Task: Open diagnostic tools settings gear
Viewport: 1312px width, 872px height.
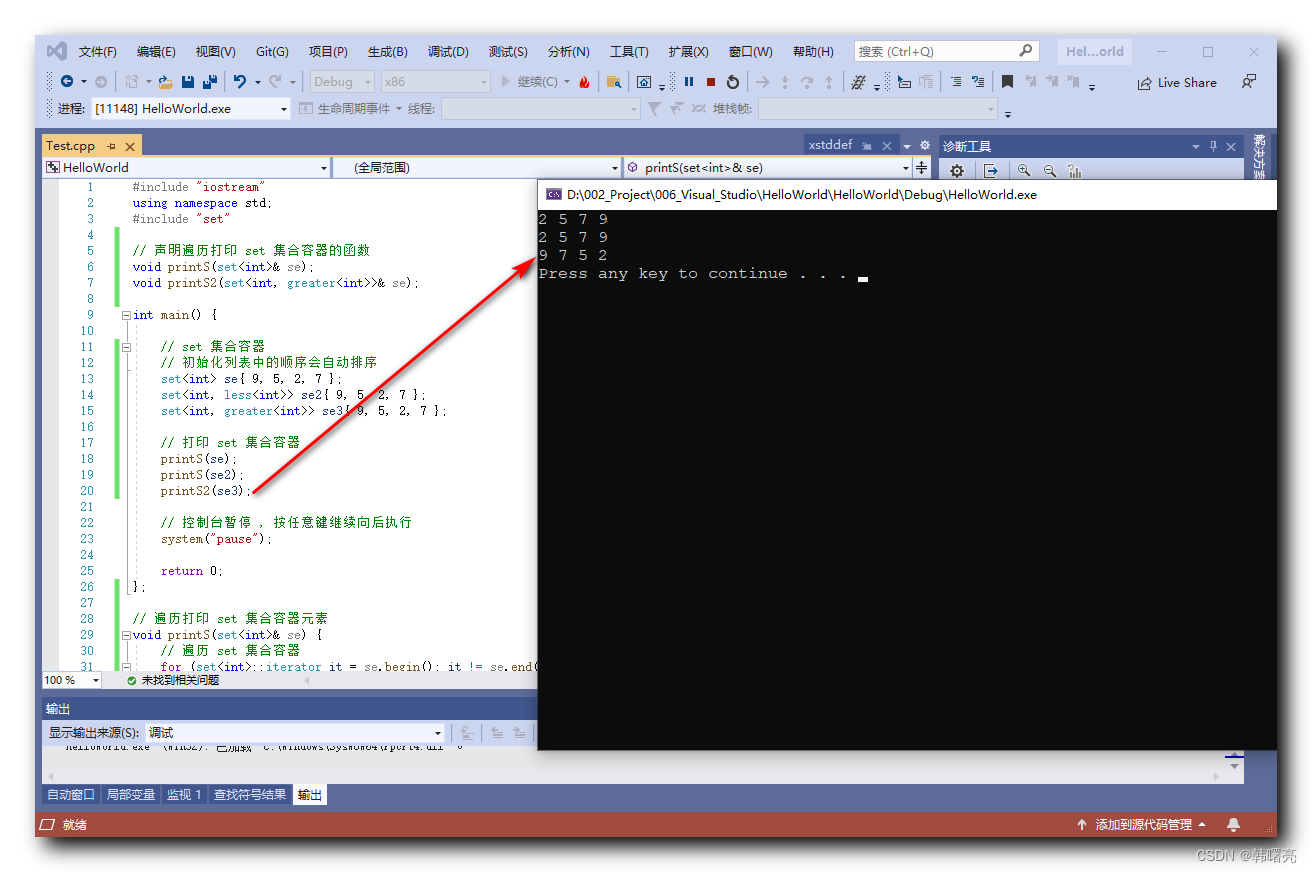Action: click(x=957, y=171)
